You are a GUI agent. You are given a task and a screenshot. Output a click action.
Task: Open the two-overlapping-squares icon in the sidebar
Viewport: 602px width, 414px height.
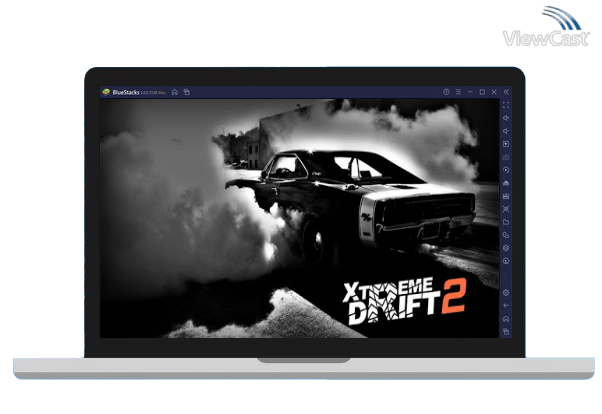pyautogui.click(x=506, y=235)
